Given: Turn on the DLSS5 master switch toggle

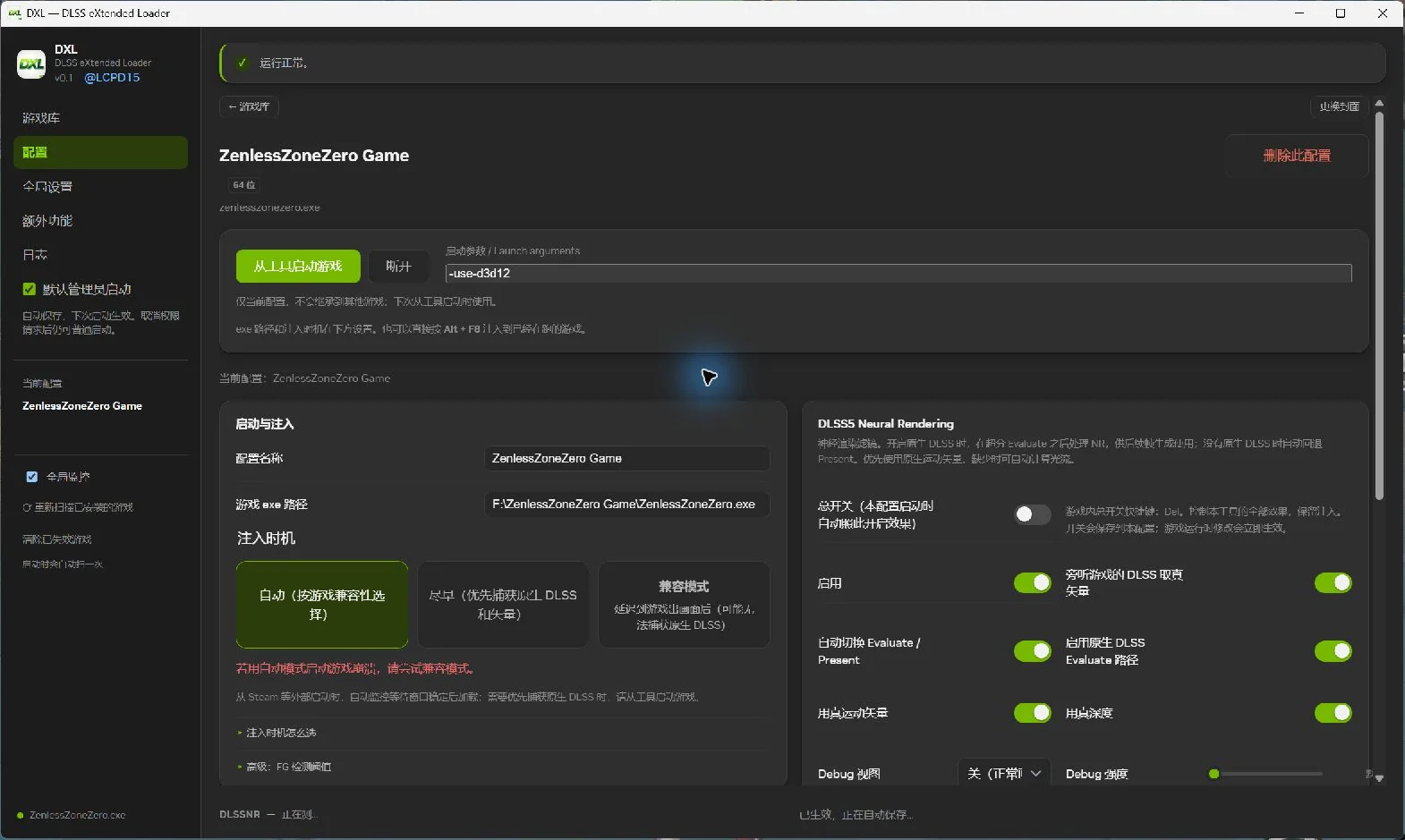Looking at the screenshot, I should (x=1032, y=514).
